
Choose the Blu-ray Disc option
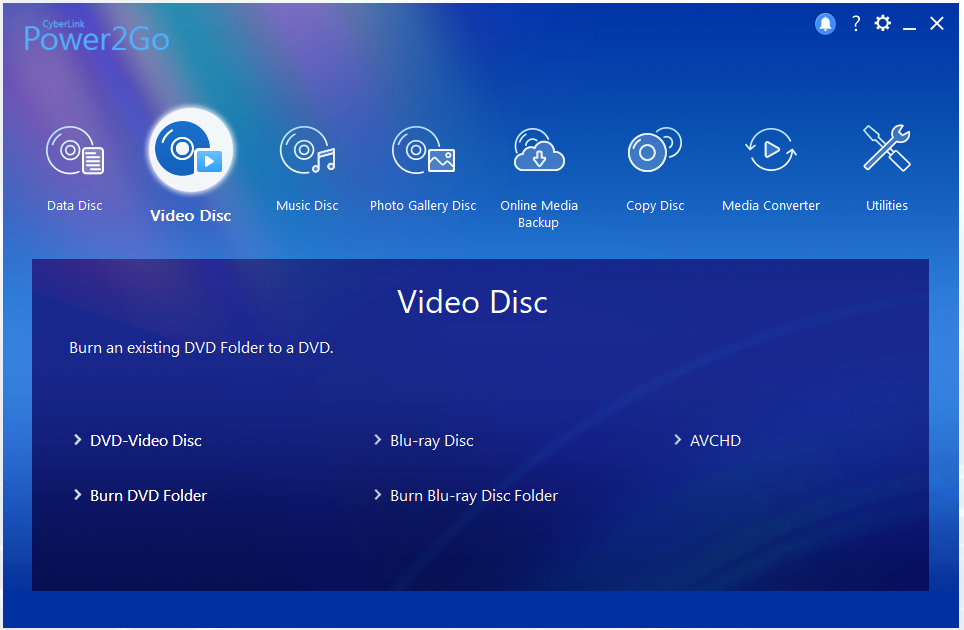(432, 441)
